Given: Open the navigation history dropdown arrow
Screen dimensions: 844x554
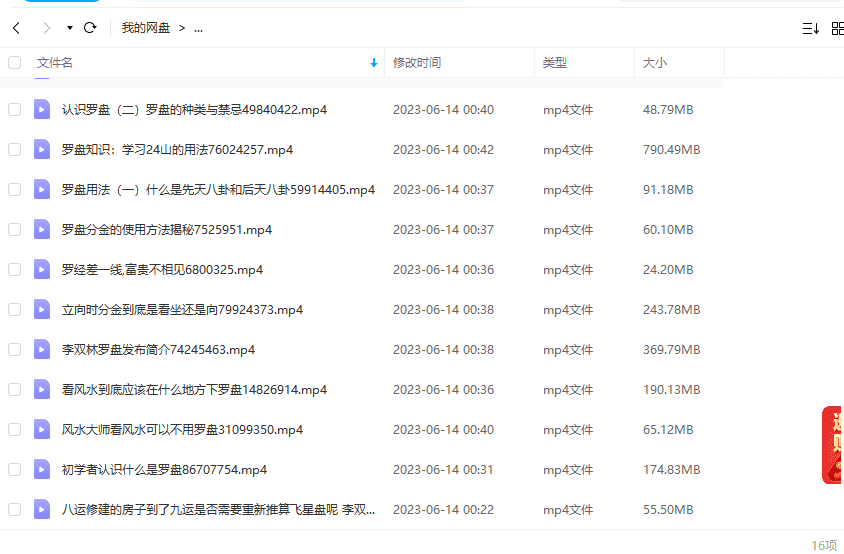Looking at the screenshot, I should coord(69,28).
